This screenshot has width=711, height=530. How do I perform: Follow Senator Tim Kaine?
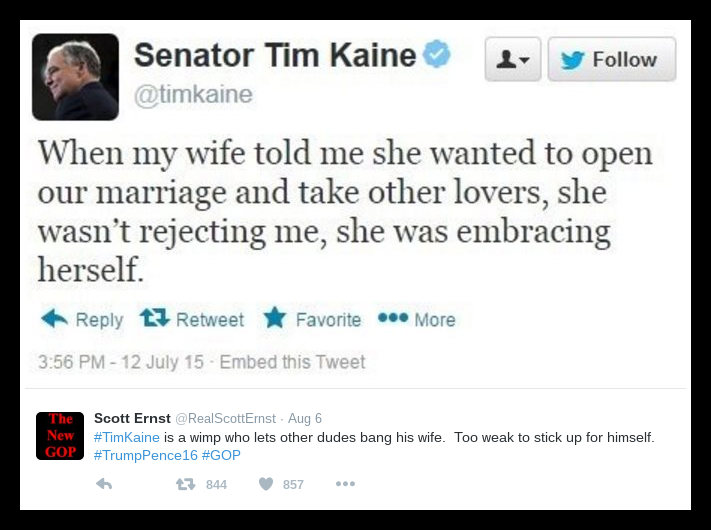tap(611, 59)
